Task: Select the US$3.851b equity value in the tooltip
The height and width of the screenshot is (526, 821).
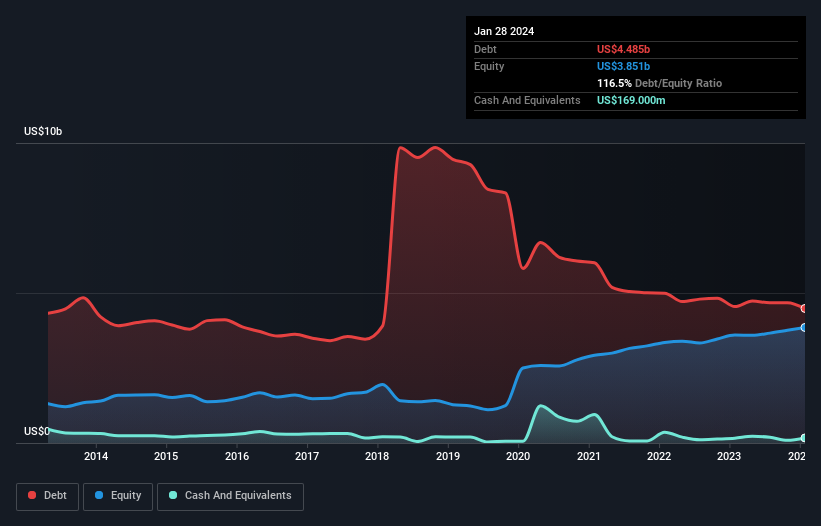Action: [x=623, y=66]
